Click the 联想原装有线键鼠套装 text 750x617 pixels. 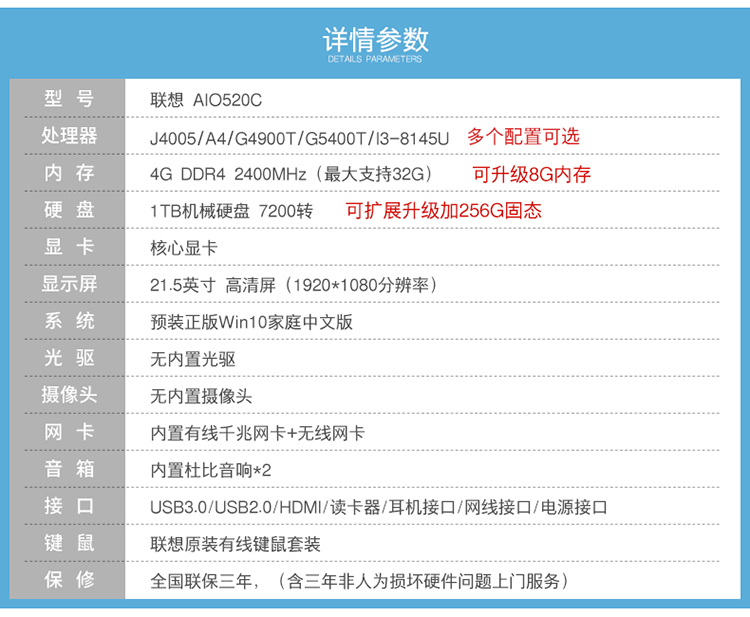coord(235,544)
